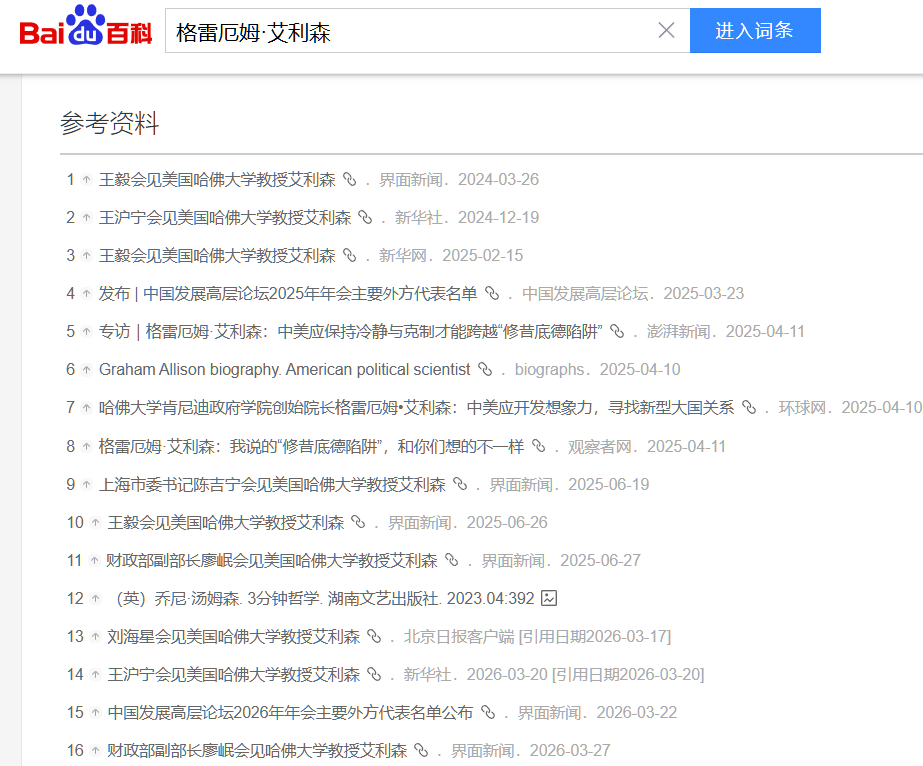Jump up via arrow on reference 2
The height and width of the screenshot is (766, 923).
click(x=87, y=218)
